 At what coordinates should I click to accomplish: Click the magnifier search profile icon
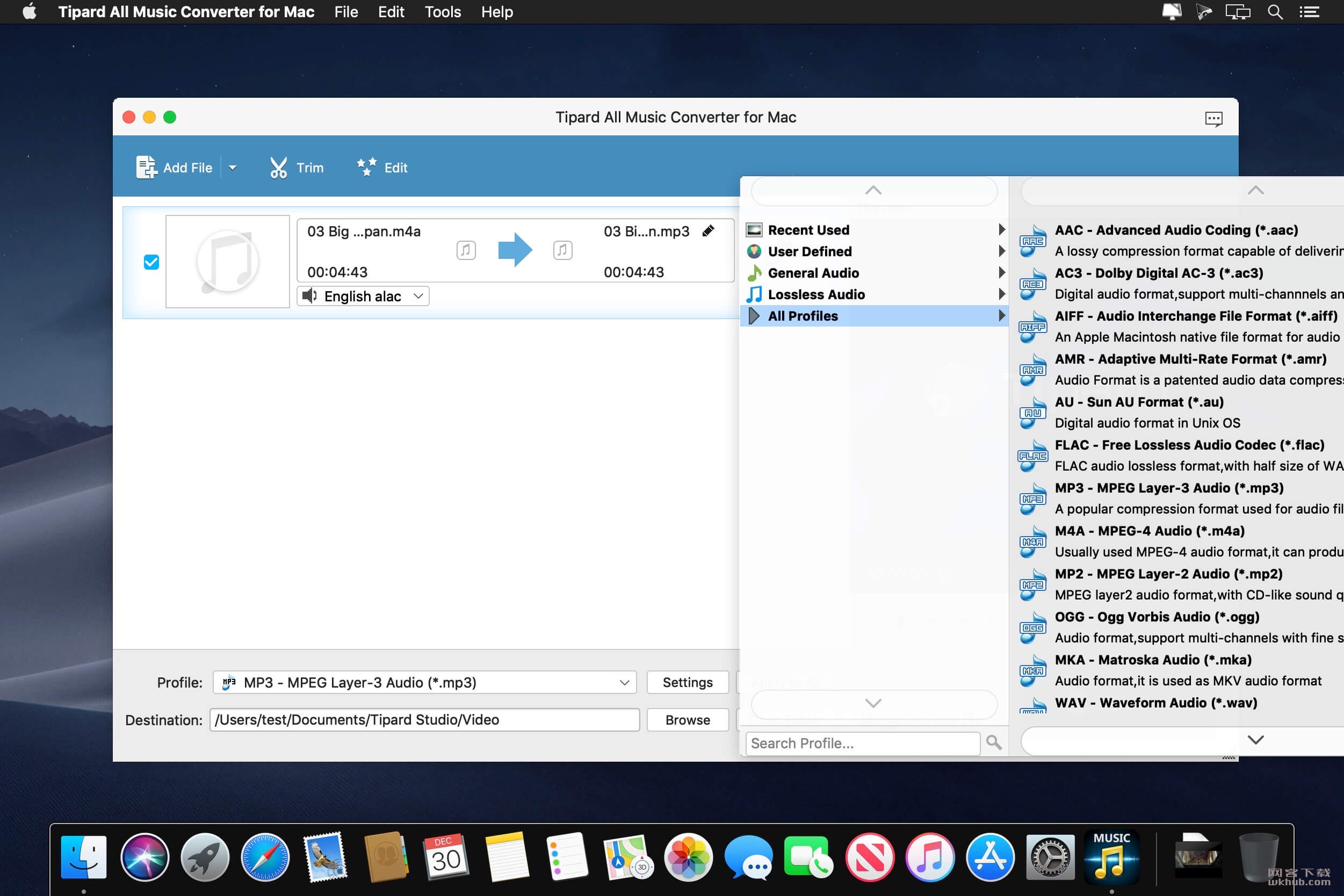[994, 743]
